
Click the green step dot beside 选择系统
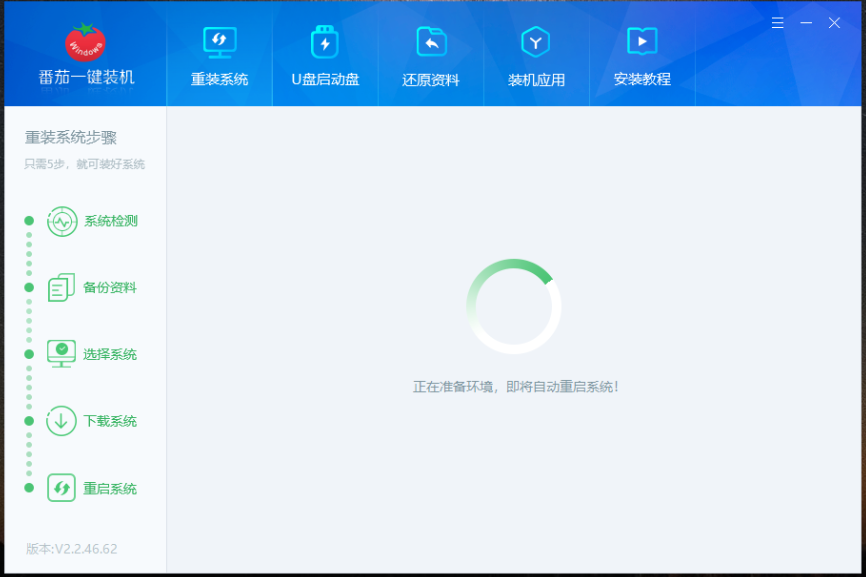point(29,354)
